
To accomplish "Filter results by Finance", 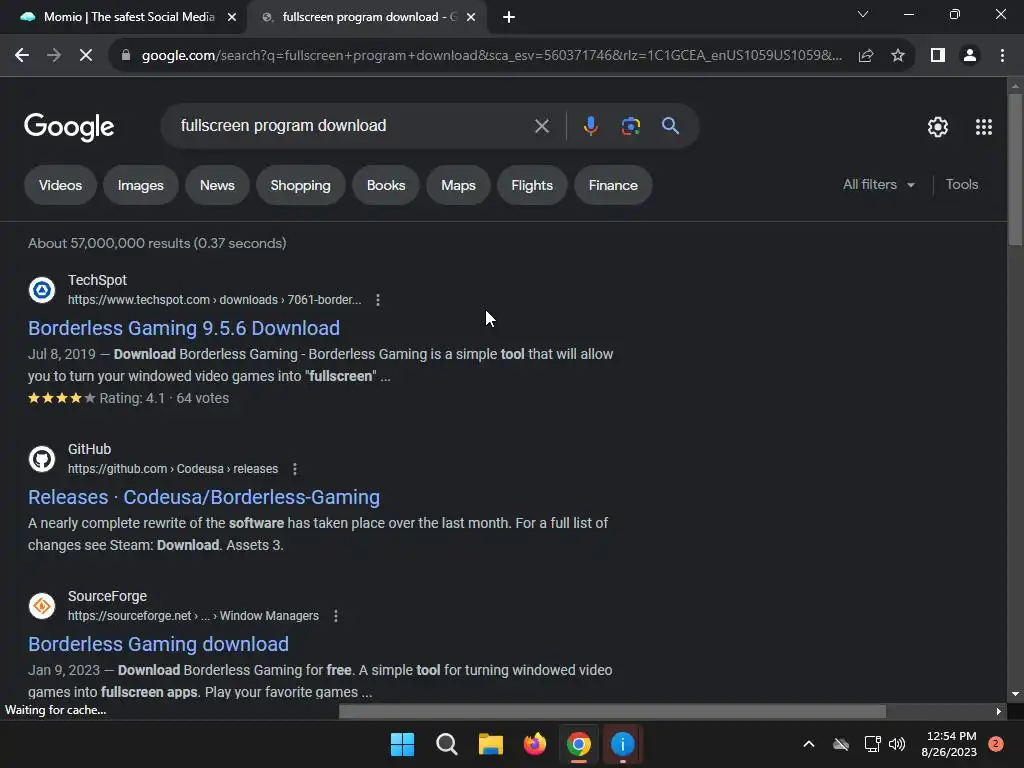I will [613, 185].
